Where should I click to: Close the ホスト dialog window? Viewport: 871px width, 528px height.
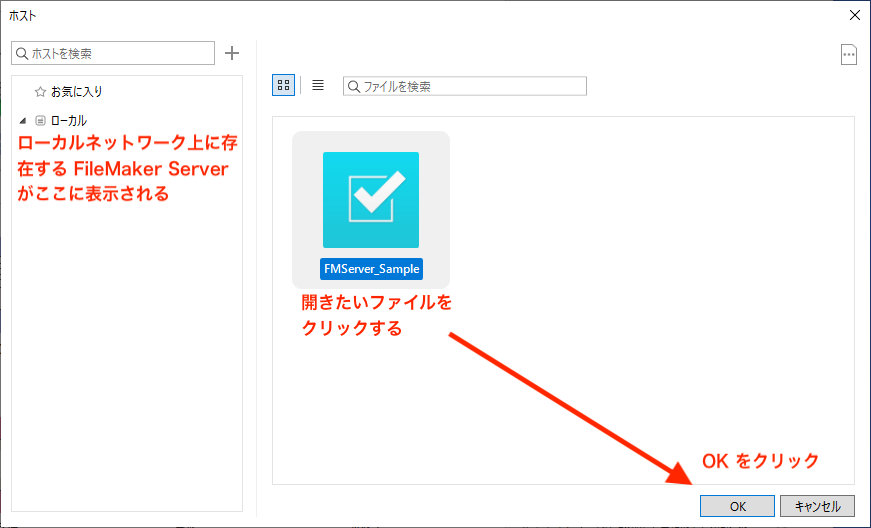click(854, 15)
